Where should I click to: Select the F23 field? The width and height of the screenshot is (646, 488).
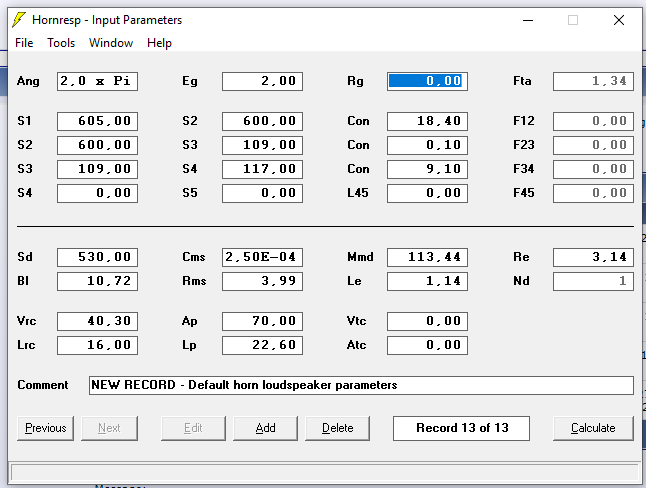(593, 145)
